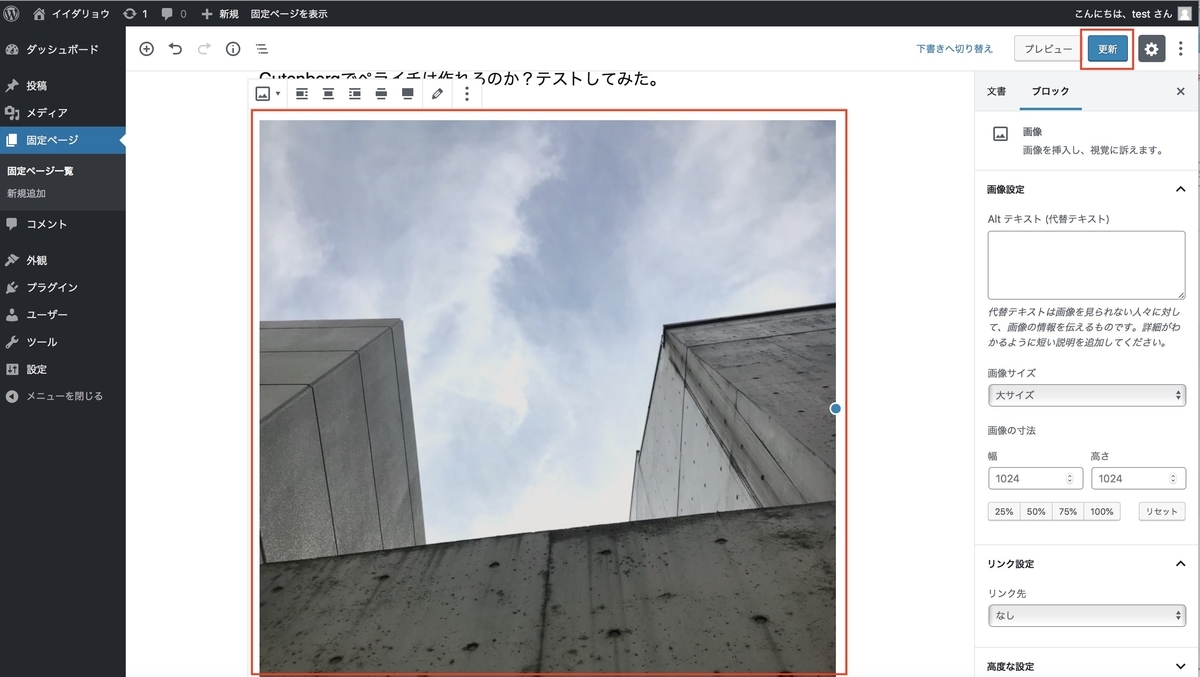
Task: Open ユーザー in the sidebar
Action: tap(62, 314)
